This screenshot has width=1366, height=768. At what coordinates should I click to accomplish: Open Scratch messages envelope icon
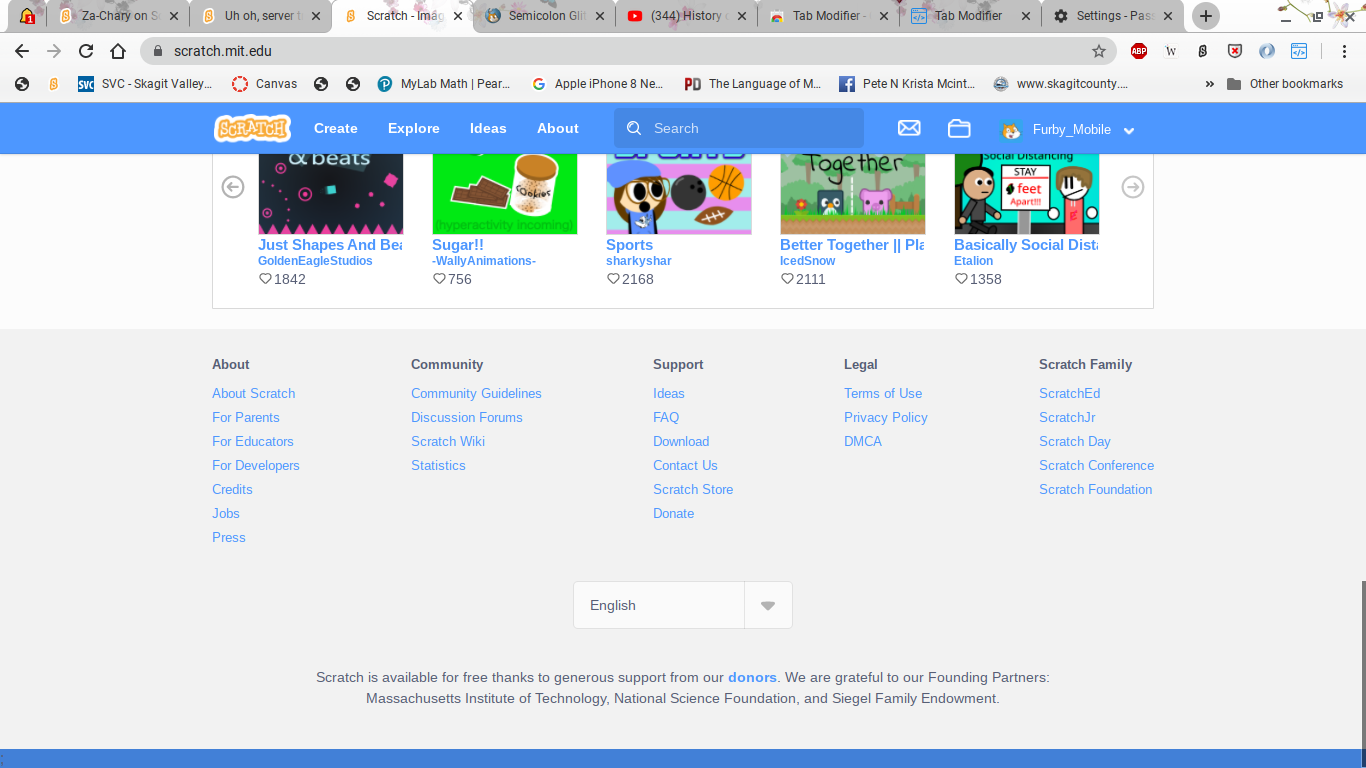pos(909,128)
